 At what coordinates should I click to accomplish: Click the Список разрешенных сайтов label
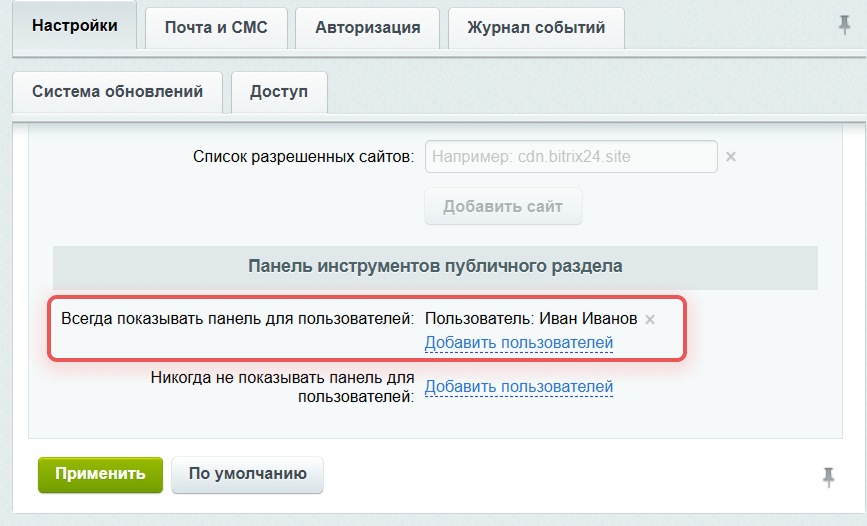tap(303, 157)
